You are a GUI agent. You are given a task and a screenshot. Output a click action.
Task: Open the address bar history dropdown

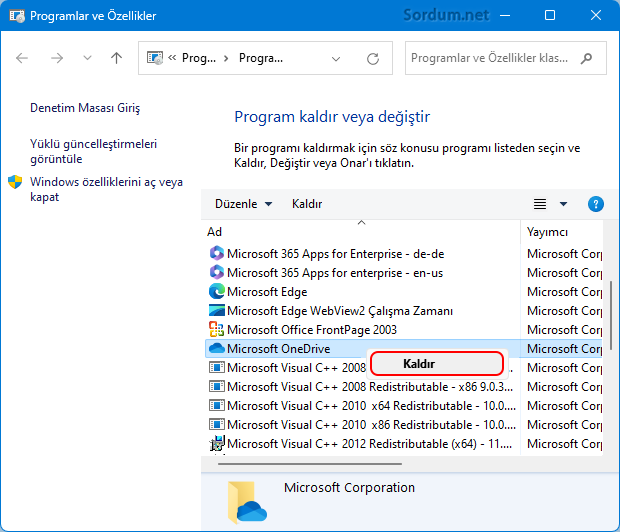click(x=336, y=59)
